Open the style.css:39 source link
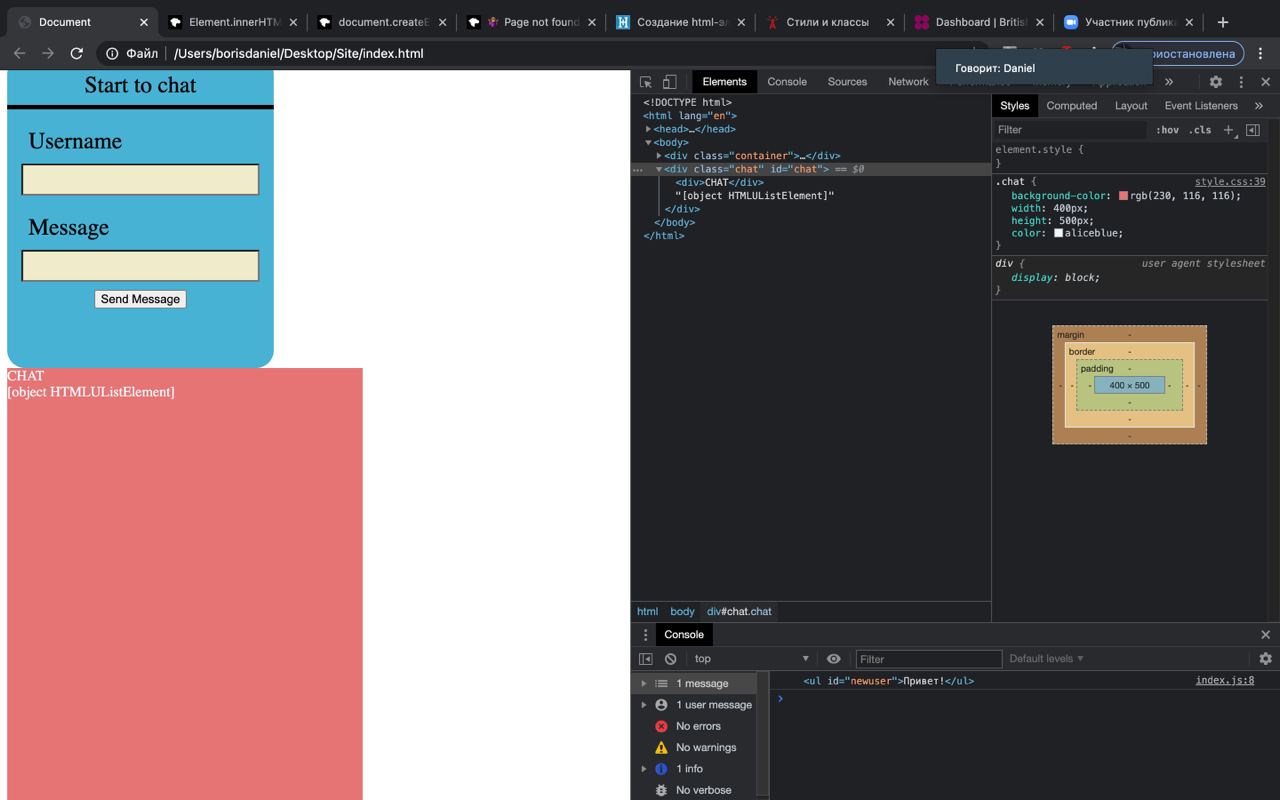 (x=1229, y=182)
